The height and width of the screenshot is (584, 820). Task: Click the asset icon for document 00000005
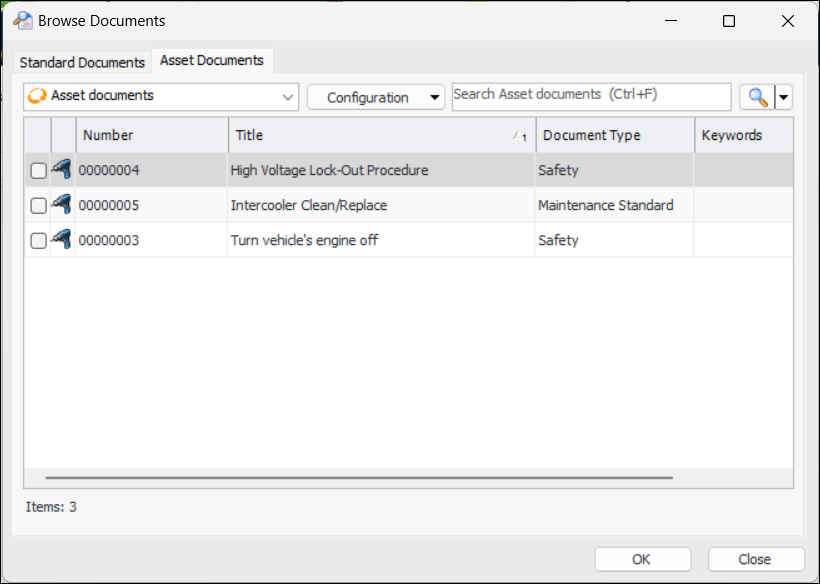pos(61,205)
